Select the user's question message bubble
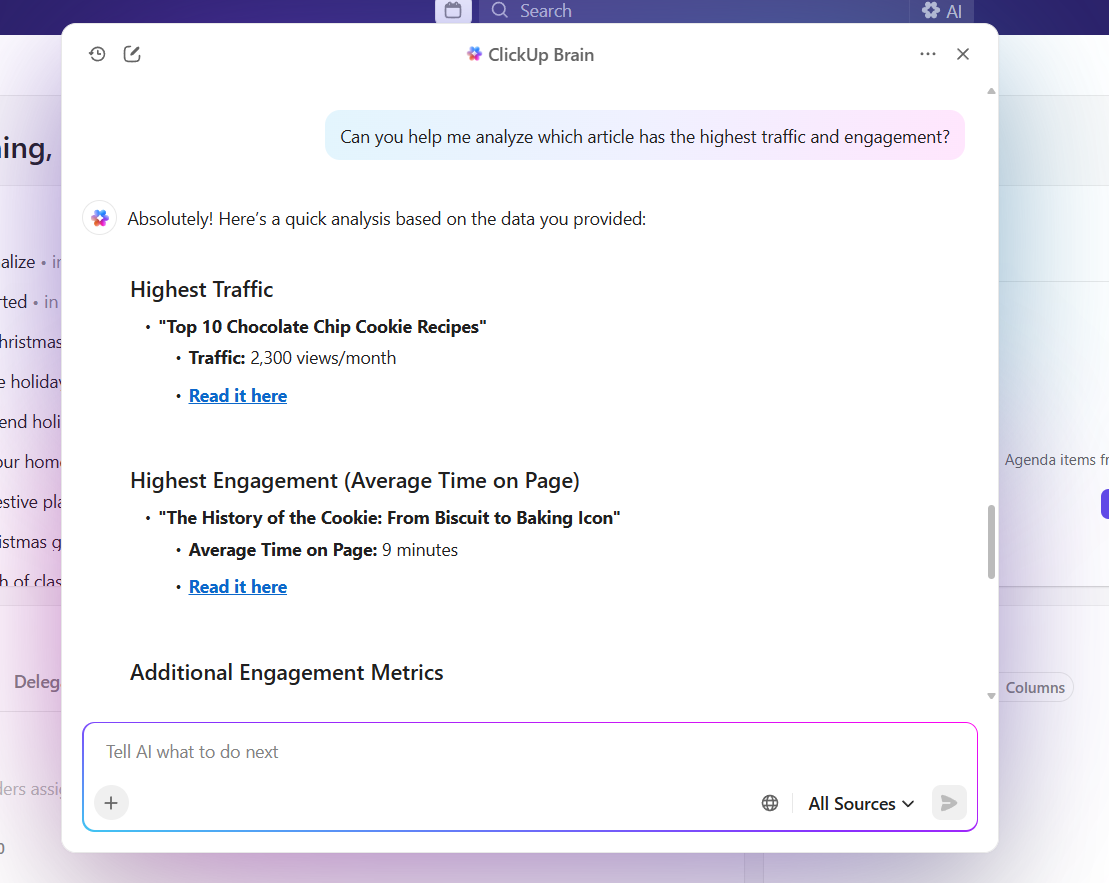The height and width of the screenshot is (883, 1109). click(644, 135)
